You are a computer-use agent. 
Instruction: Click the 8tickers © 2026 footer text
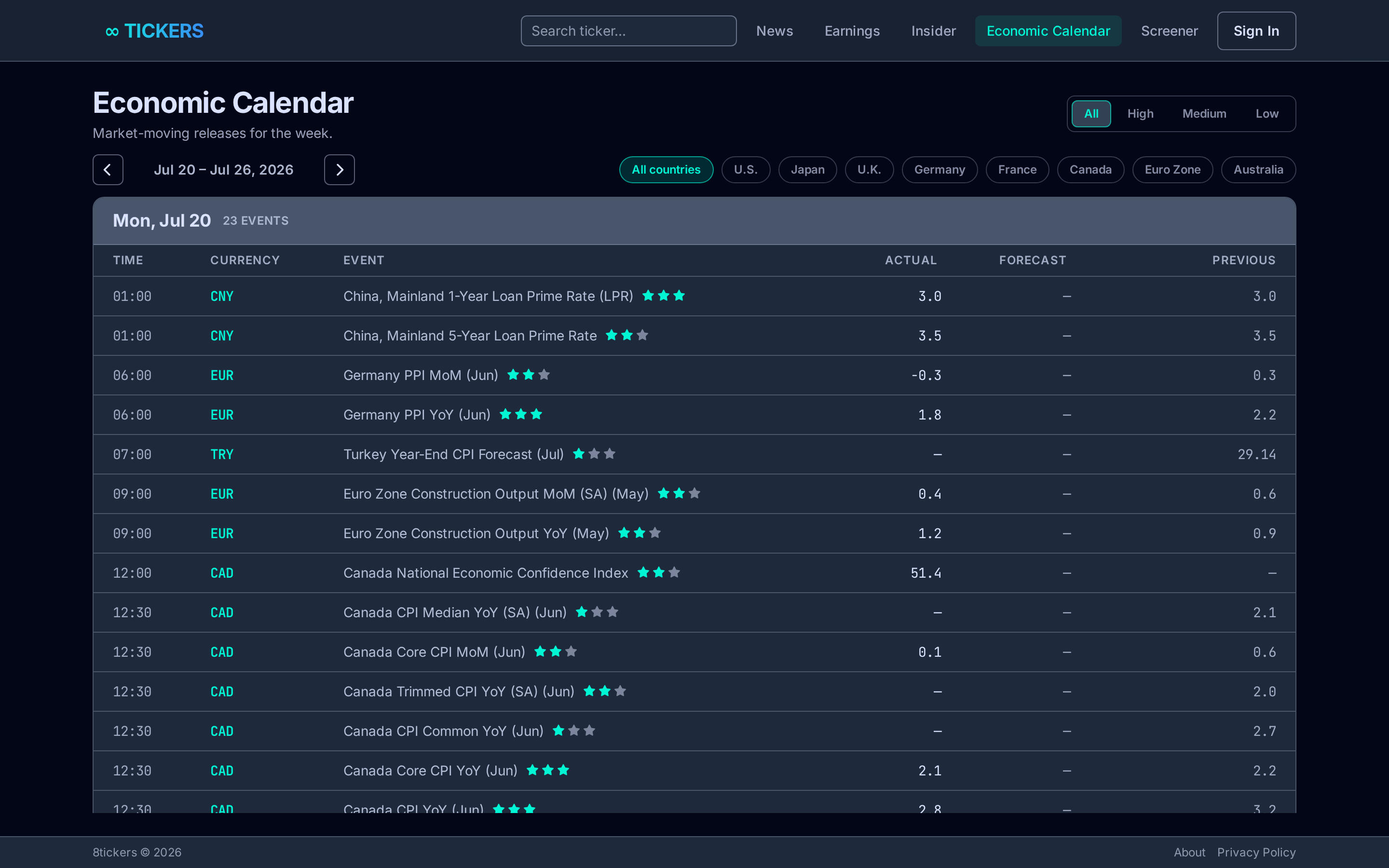click(x=137, y=853)
